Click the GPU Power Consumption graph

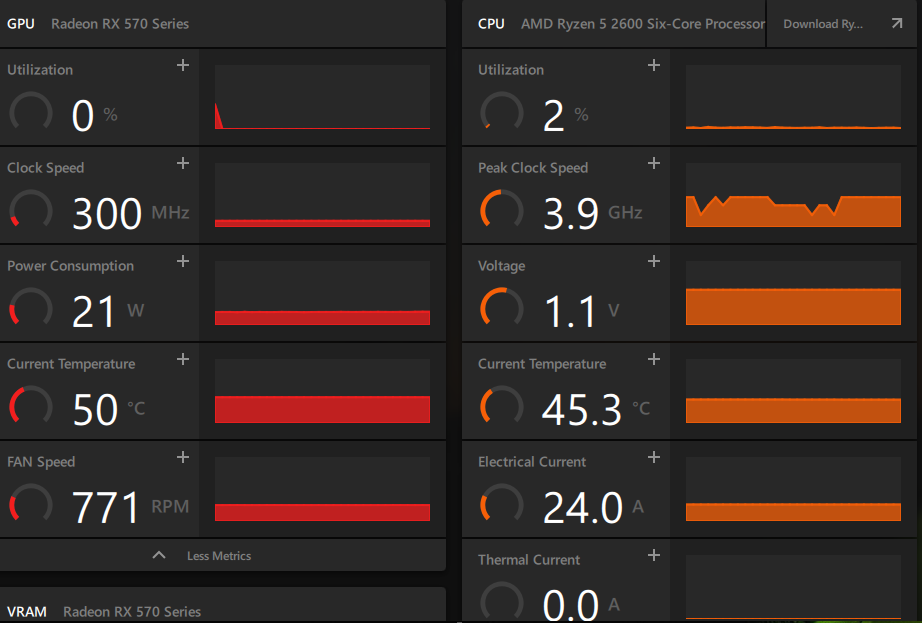(x=322, y=293)
